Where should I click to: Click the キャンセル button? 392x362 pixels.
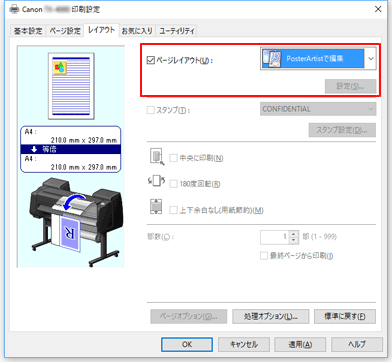tap(244, 344)
